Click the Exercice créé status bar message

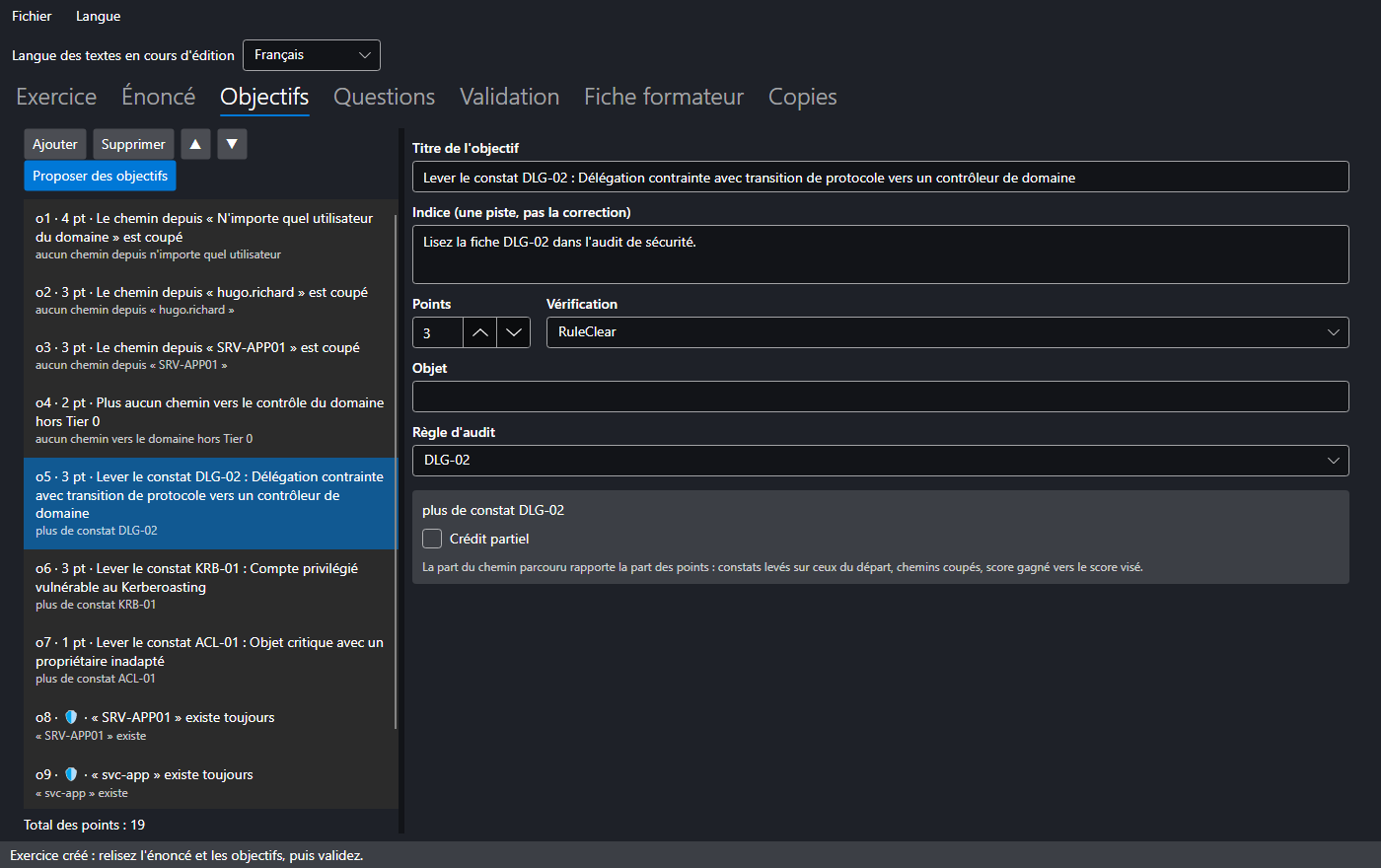pos(186,855)
